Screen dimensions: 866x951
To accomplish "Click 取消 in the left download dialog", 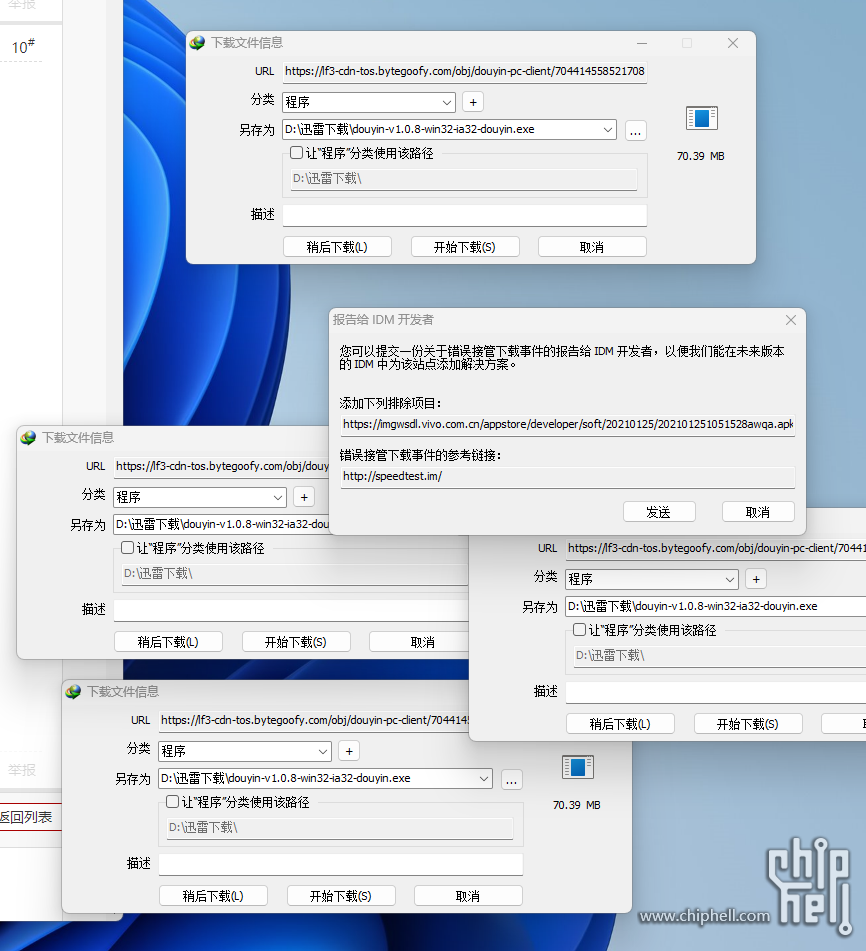I will [419, 642].
